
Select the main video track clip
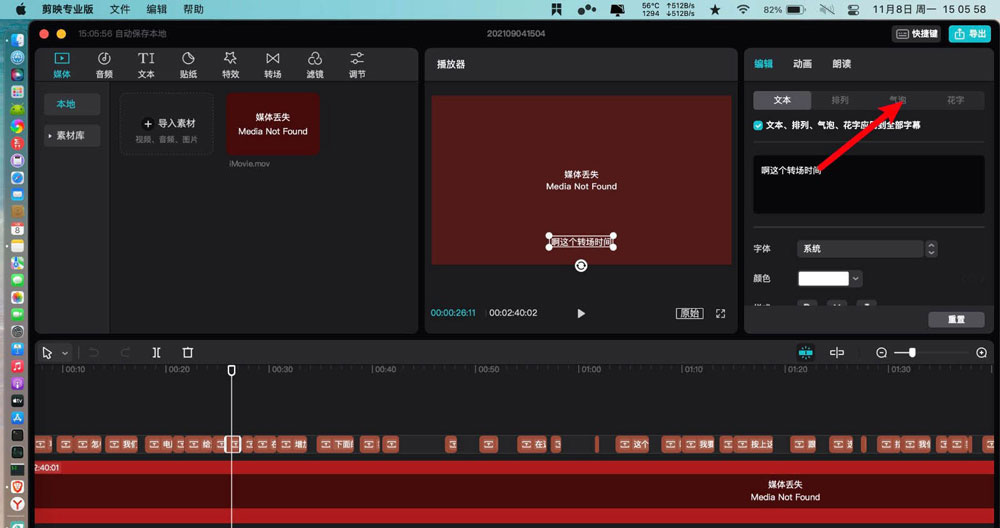tap(514, 491)
